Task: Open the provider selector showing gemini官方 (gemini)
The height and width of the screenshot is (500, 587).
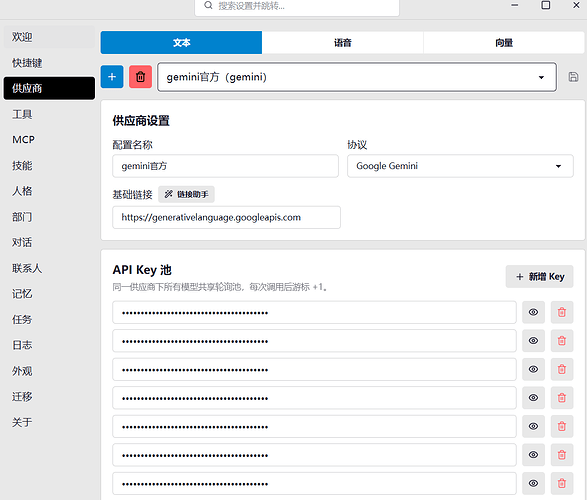Action: [357, 77]
